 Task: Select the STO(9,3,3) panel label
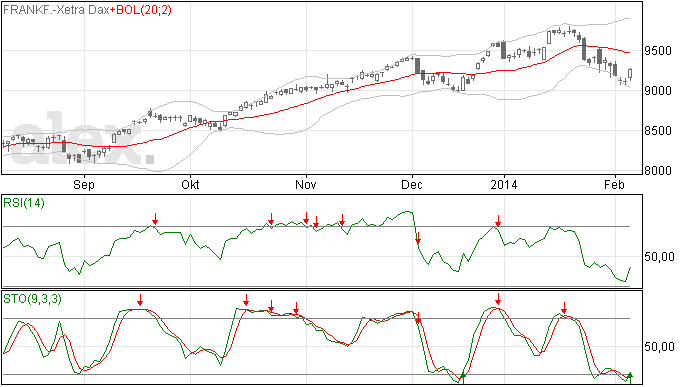[x=32, y=299]
